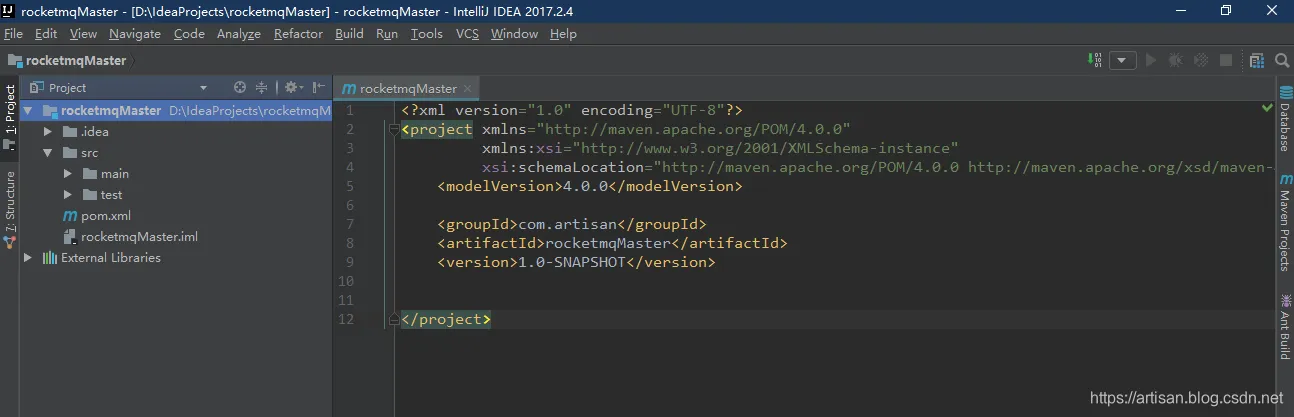
Task: Click the External Libraries bars icon
Action: pyautogui.click(x=49, y=258)
